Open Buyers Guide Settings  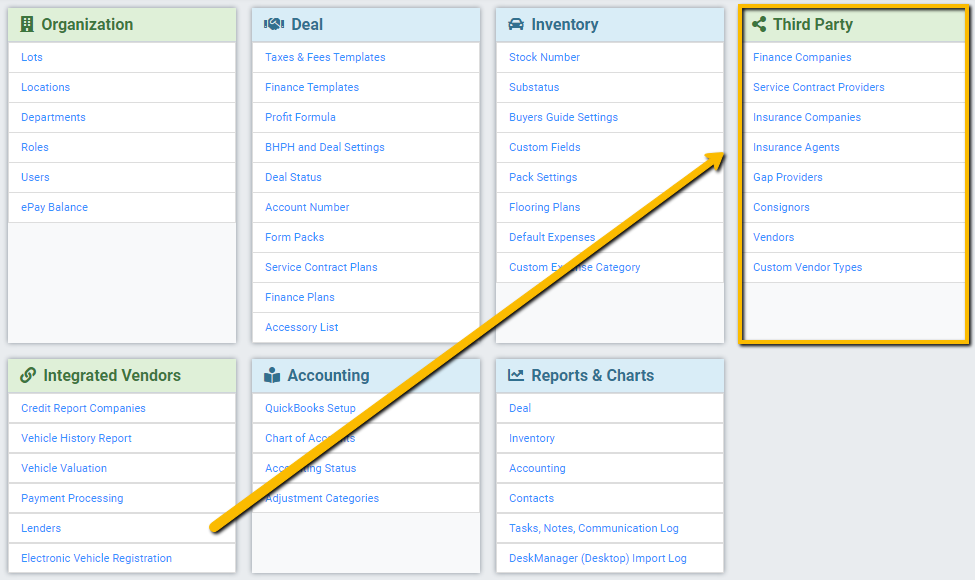click(563, 118)
